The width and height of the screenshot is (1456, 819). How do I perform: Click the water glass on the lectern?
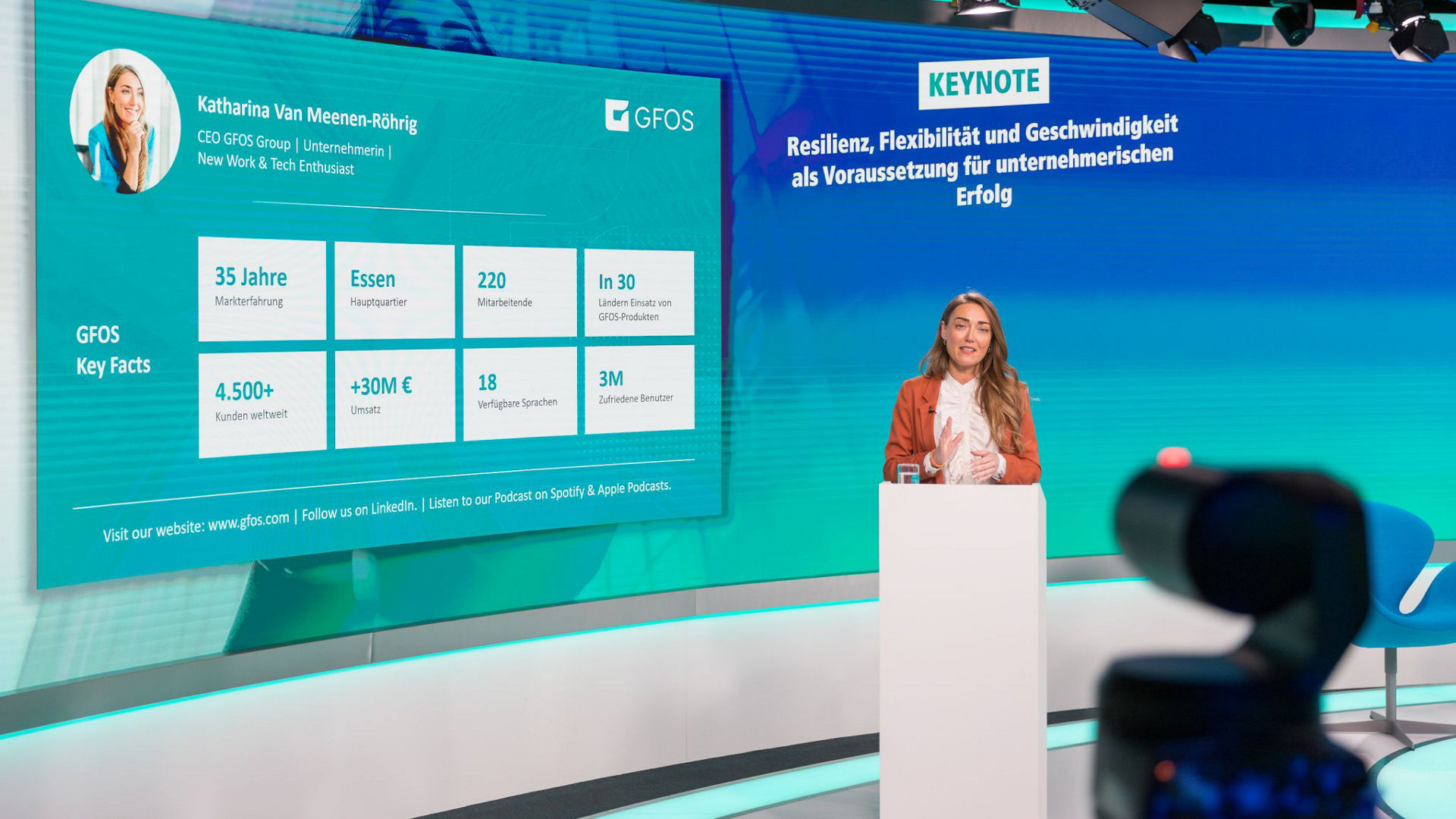(x=908, y=473)
